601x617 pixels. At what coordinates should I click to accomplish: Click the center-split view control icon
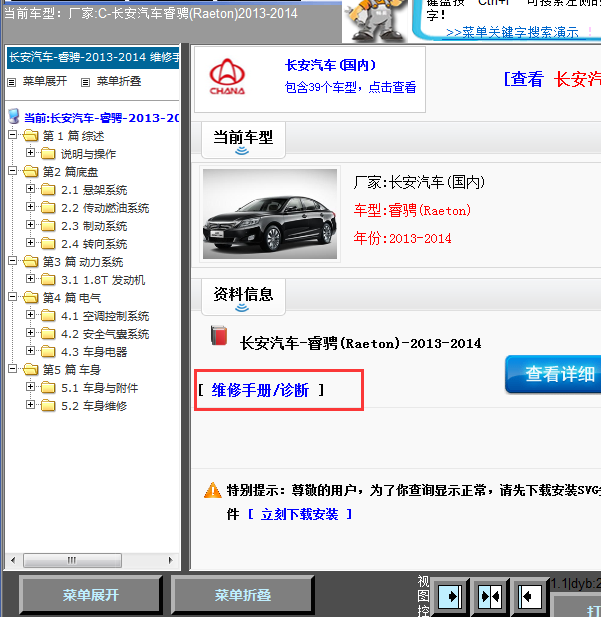point(490,597)
